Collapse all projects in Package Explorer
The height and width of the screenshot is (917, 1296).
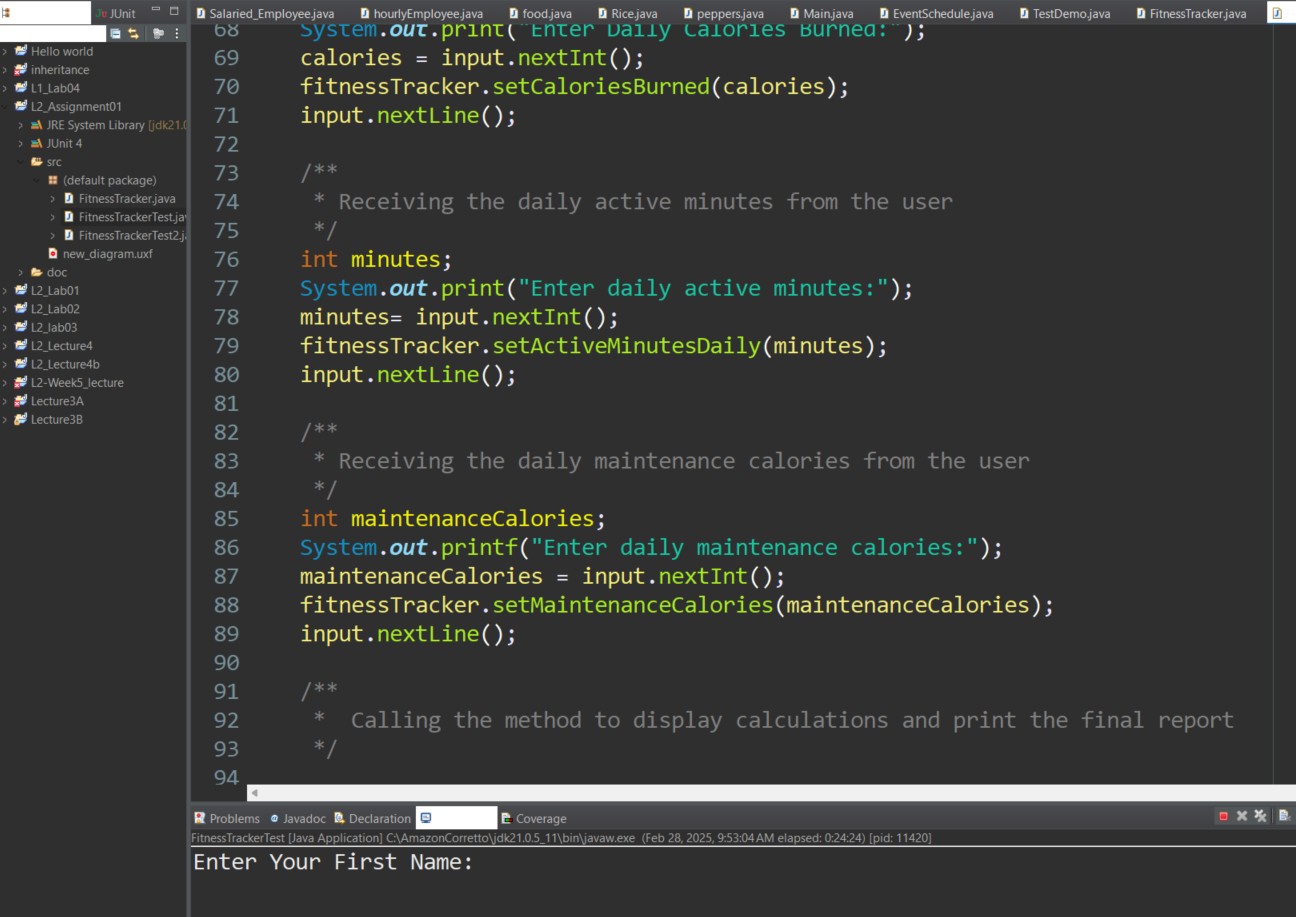[116, 33]
